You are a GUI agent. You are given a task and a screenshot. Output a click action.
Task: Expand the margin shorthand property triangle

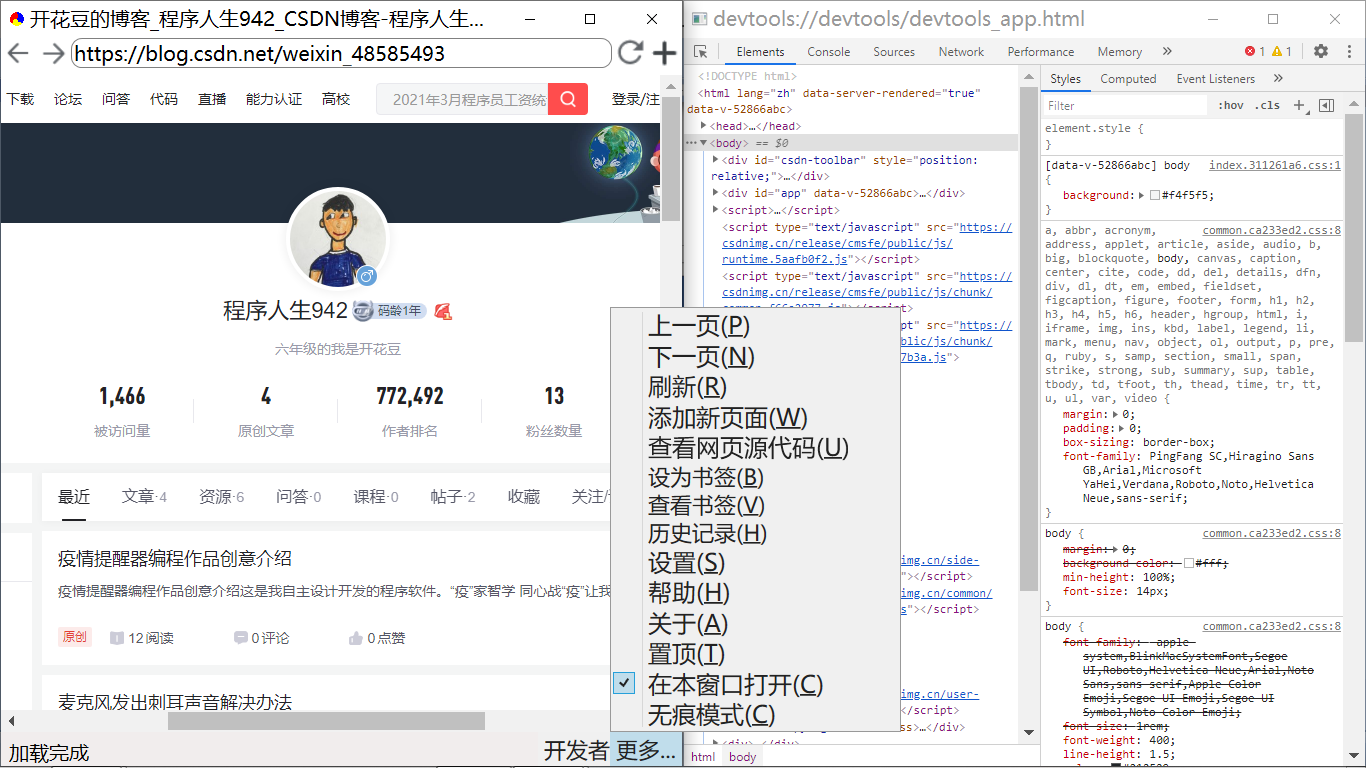point(1116,414)
